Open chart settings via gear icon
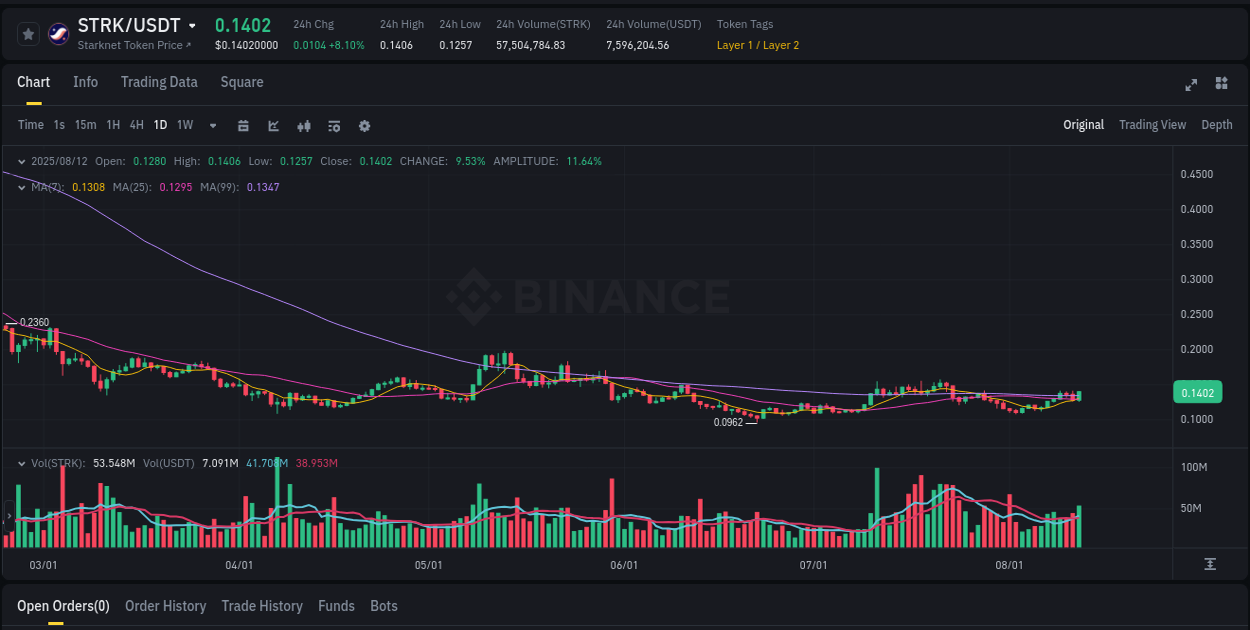The width and height of the screenshot is (1250, 630). tap(364, 125)
